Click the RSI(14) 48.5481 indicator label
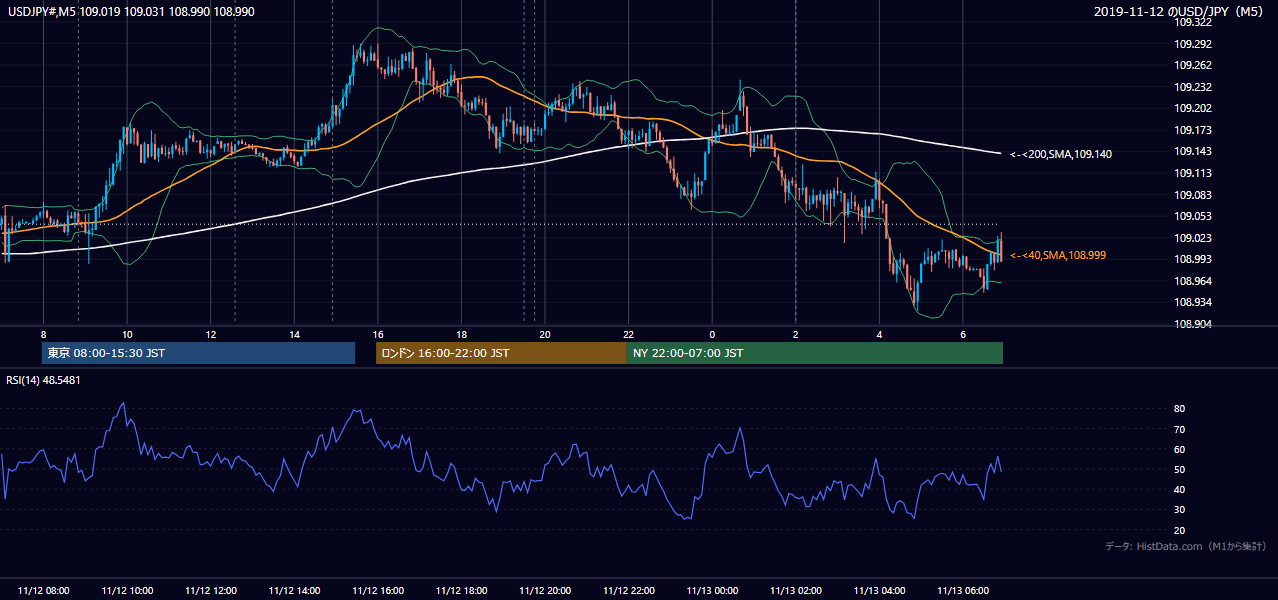Screen dimensions: 1278x600 tap(44, 380)
